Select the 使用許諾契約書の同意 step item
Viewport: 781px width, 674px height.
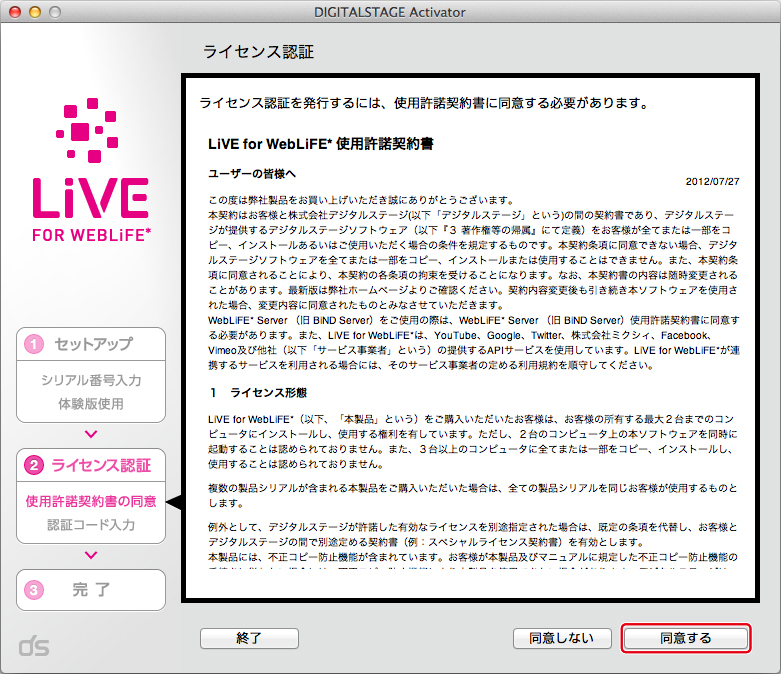[x=91, y=501]
